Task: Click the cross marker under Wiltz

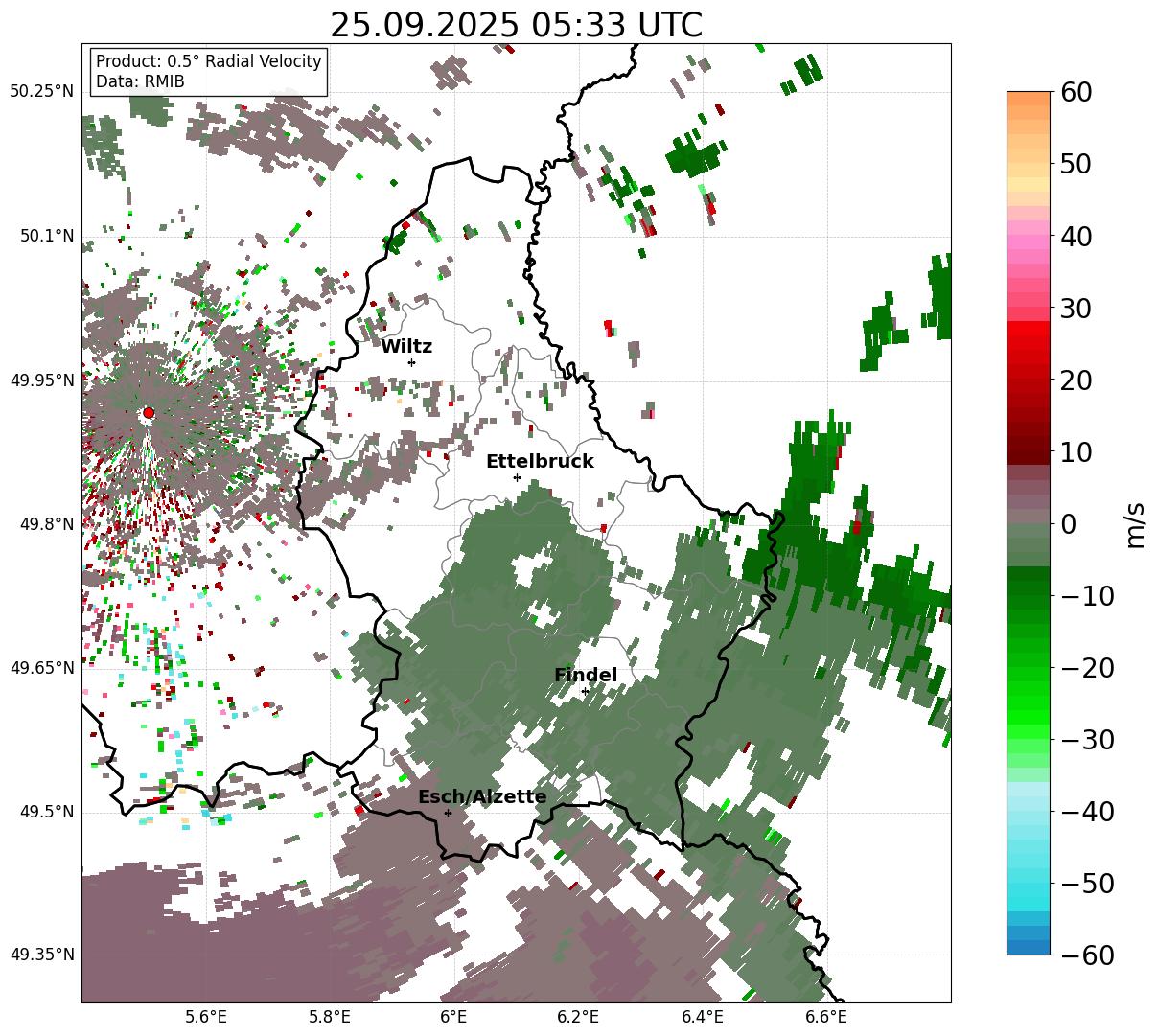Action: [x=411, y=362]
